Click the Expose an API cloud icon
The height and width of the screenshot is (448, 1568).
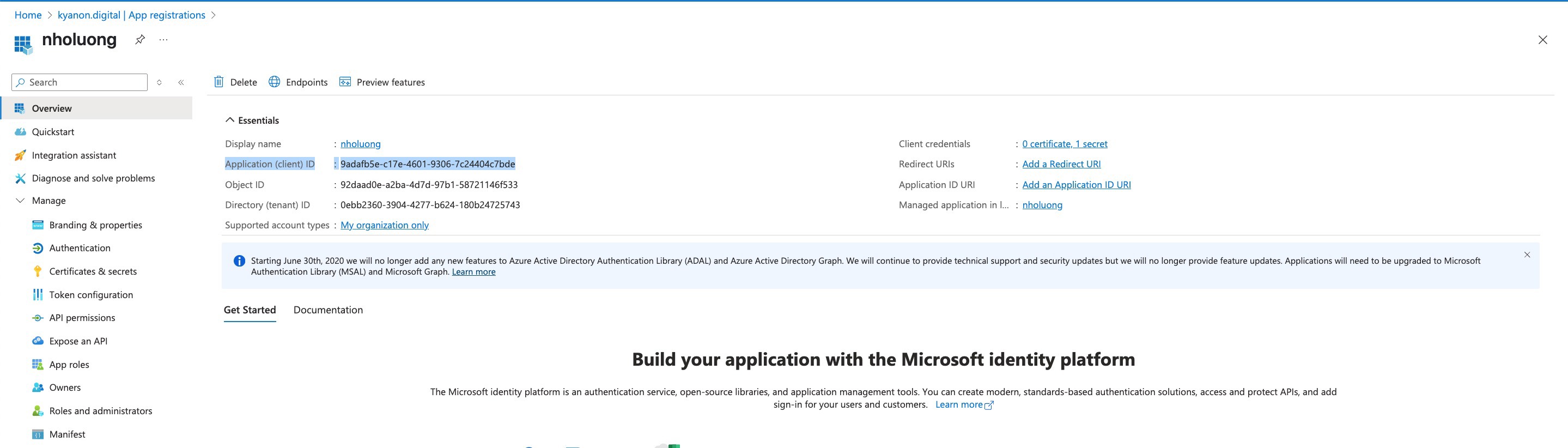38,341
